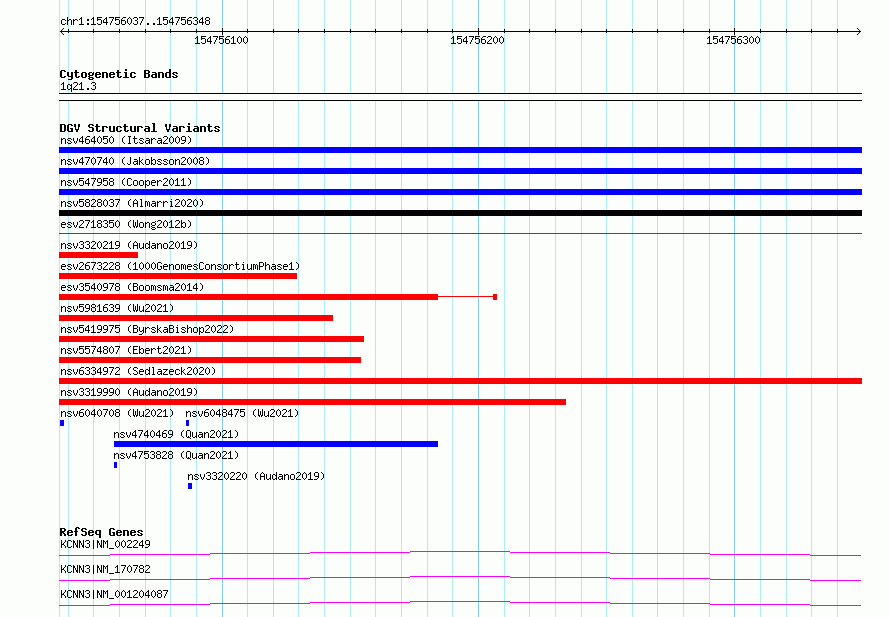Click the red bar for nsv5574807
890x617 pixels.
click(x=210, y=360)
